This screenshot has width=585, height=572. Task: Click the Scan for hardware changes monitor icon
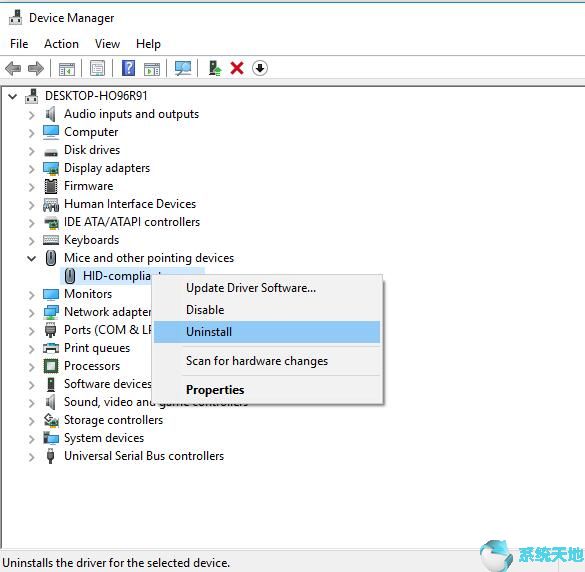click(x=183, y=68)
